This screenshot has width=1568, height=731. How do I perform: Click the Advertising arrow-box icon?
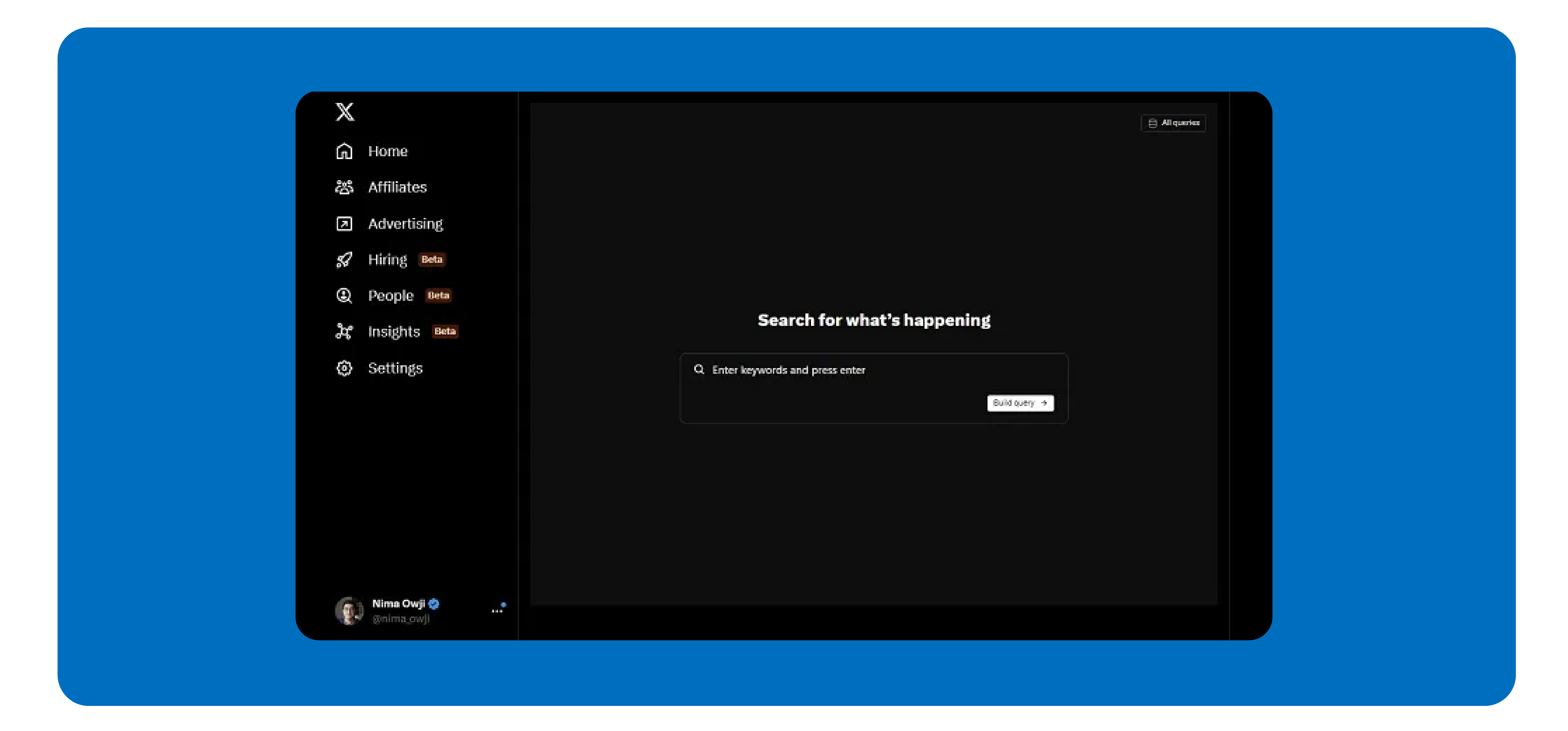[344, 224]
